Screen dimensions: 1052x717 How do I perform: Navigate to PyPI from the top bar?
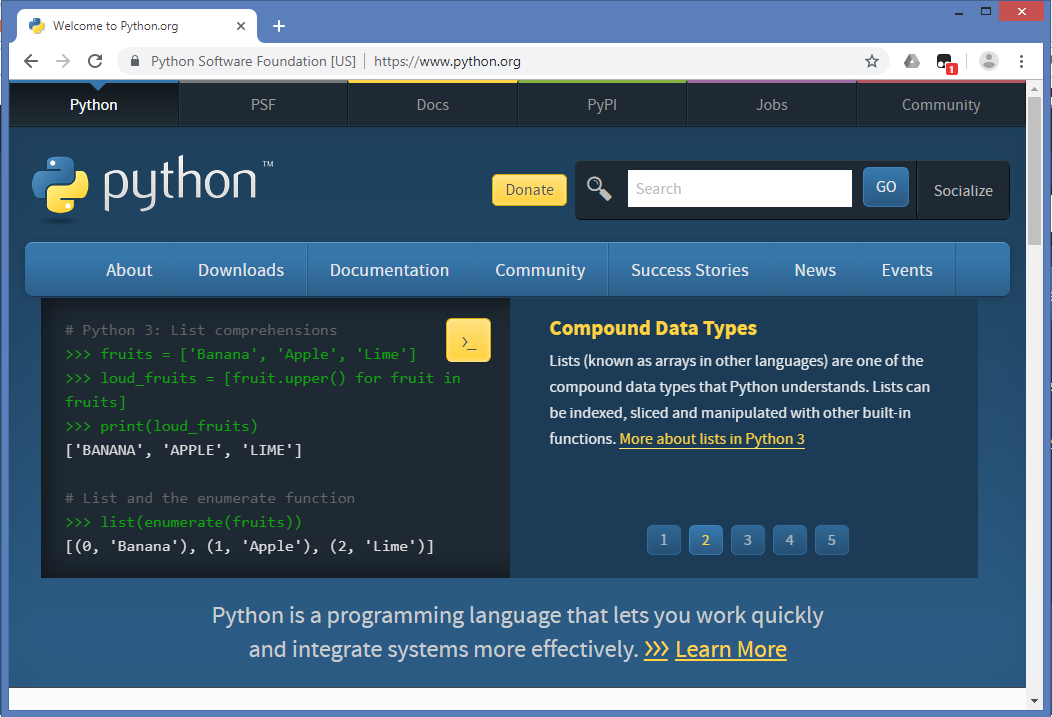pos(601,104)
